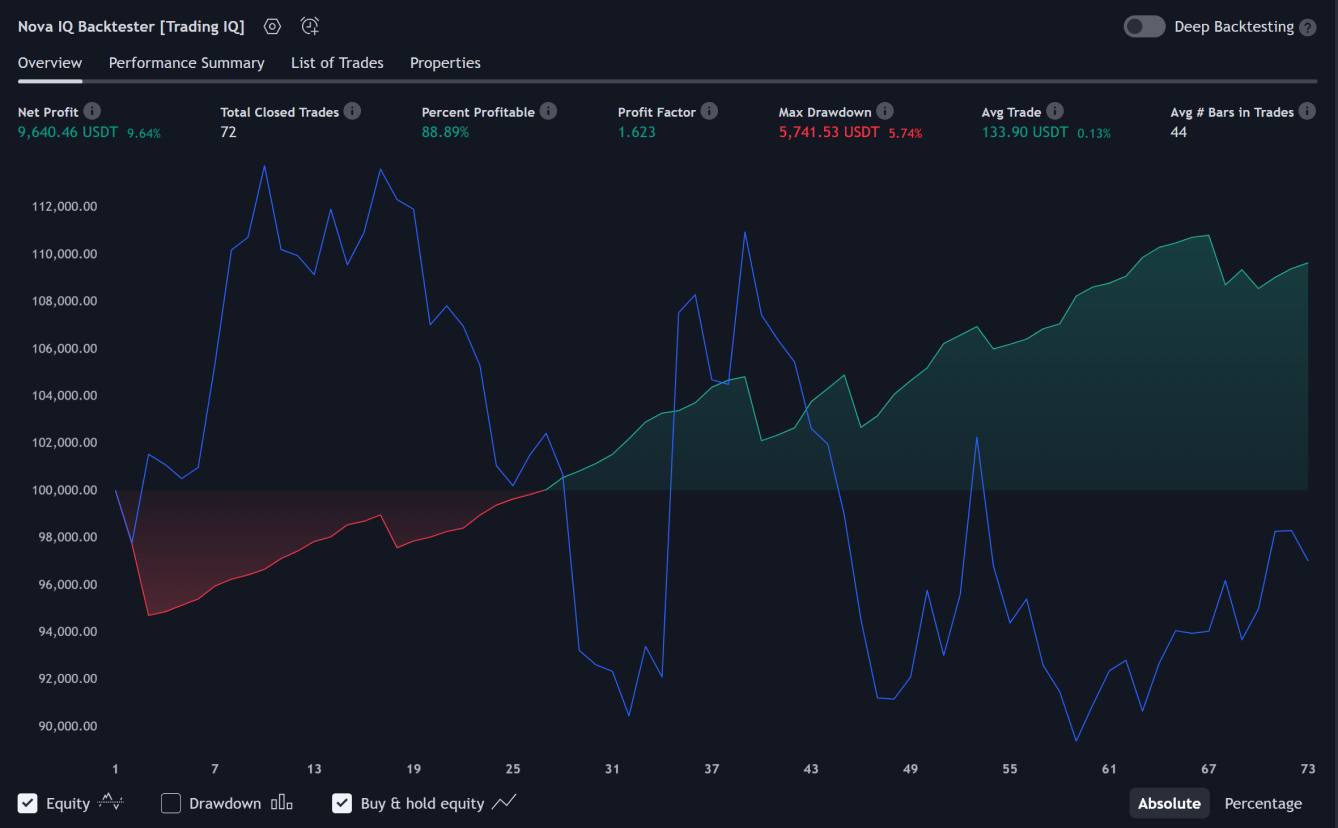Click Avg # Bars value 44
The image size is (1338, 828).
(x=1178, y=132)
